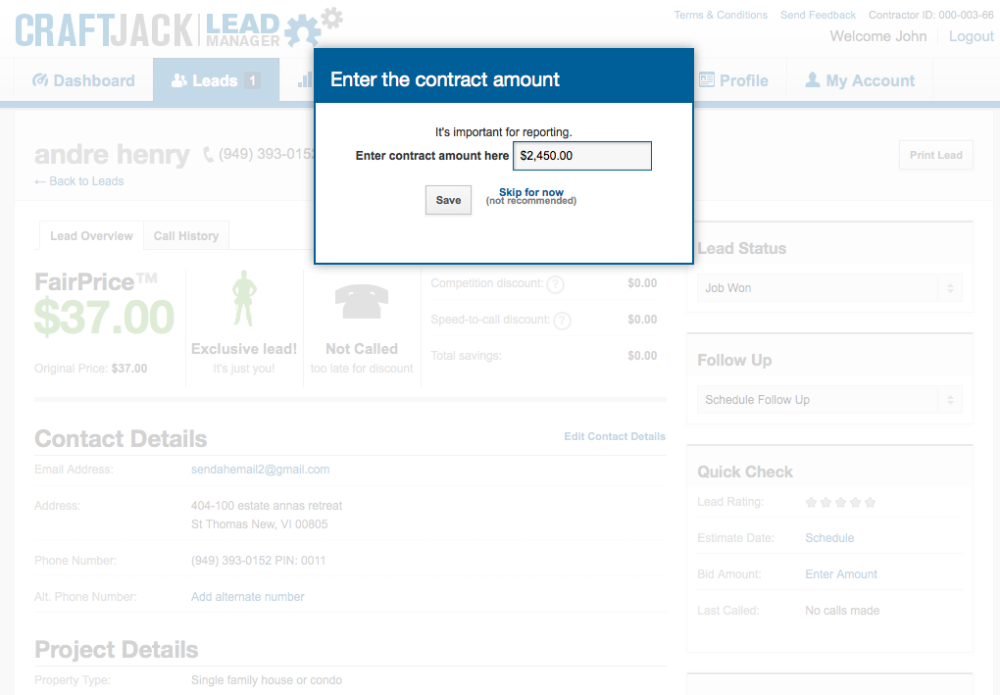This screenshot has height=695, width=1000.
Task: Click the sendahemail2@gmail.com email link
Action: (x=260, y=469)
